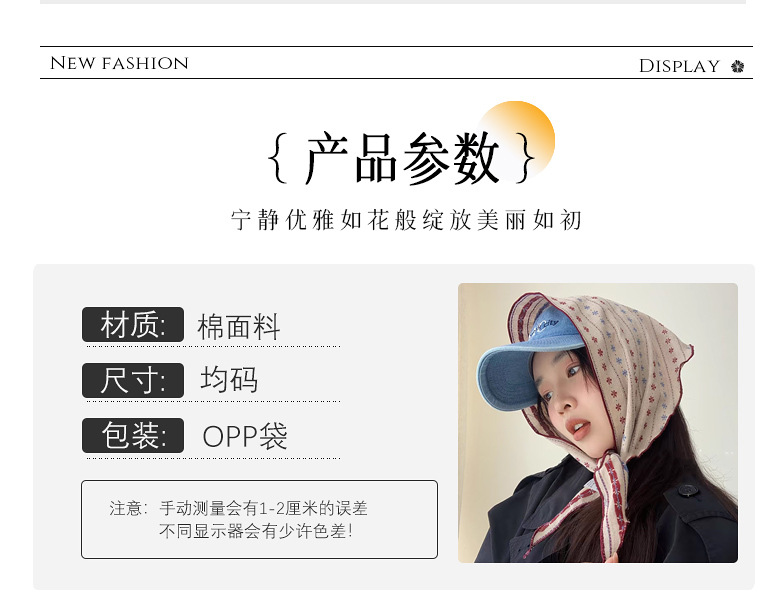Image resolution: width=780 pixels, height=608 pixels.
Task: Click the right curly brace decoration
Action: click(525, 158)
